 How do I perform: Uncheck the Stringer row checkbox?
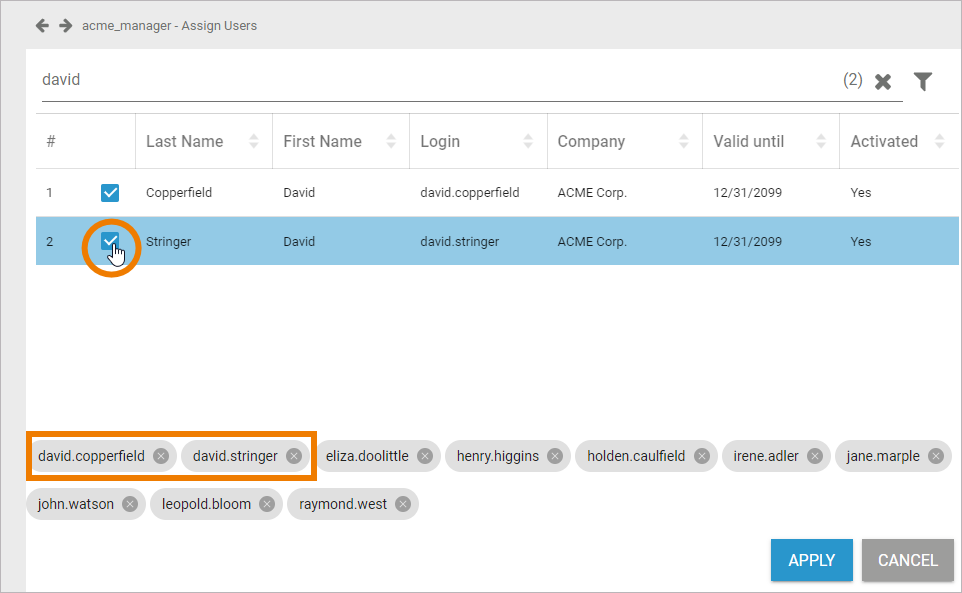click(x=110, y=241)
